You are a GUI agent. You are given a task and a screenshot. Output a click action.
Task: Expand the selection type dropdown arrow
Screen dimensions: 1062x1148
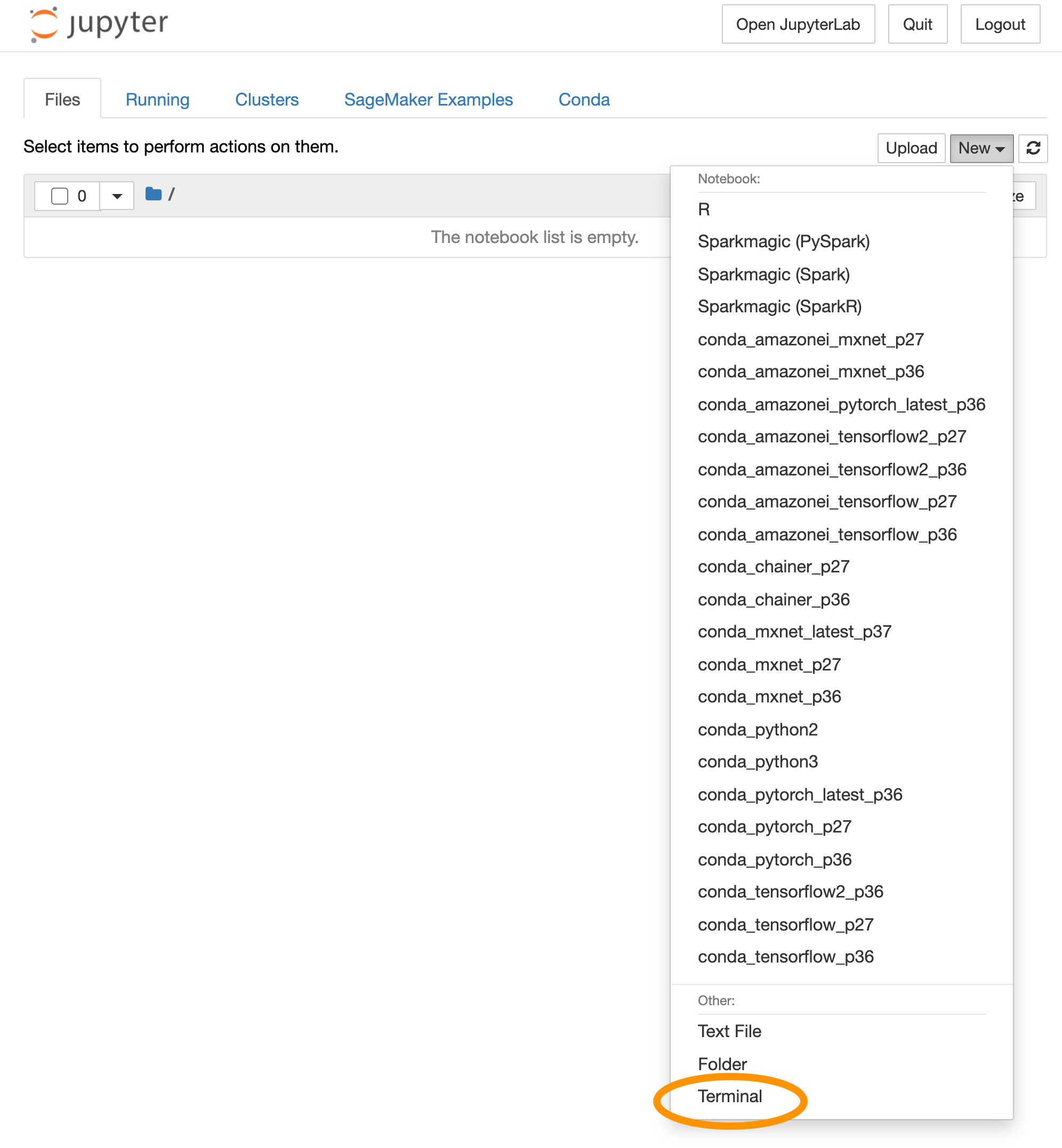[117, 196]
